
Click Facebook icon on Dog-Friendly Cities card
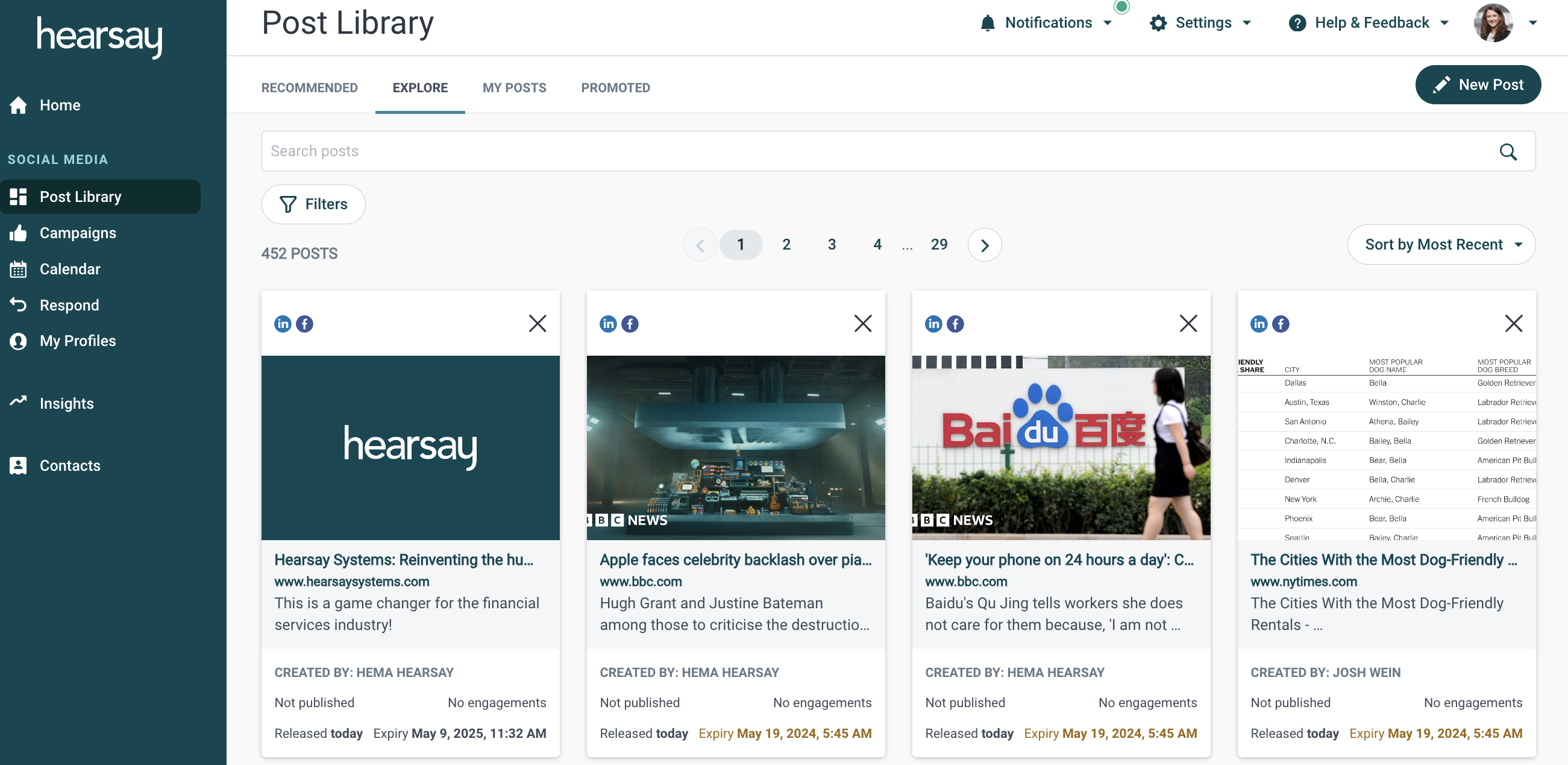pos(1281,323)
